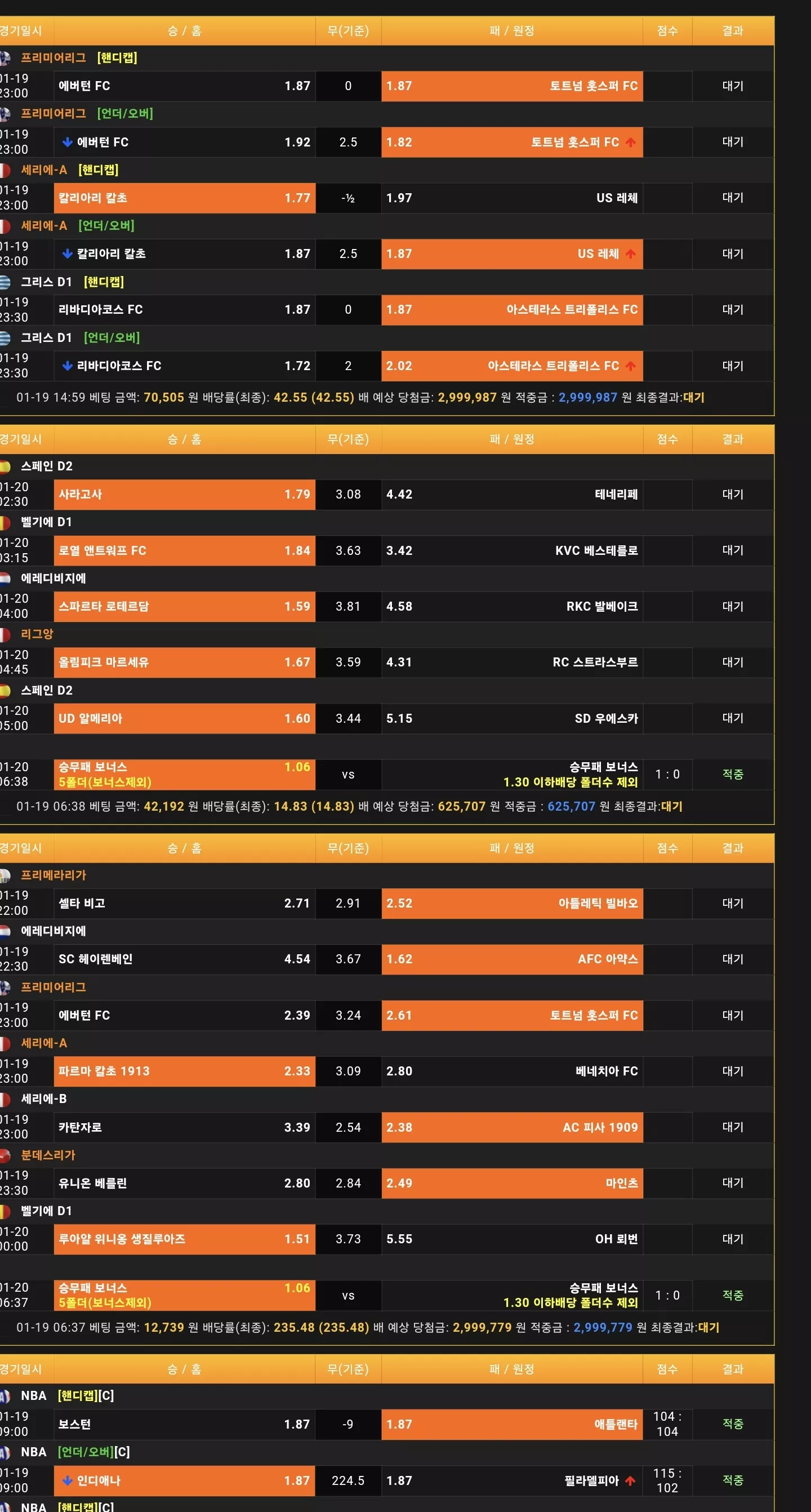Click the 42.55 (42.55) final odds value
This screenshot has width=811, height=1512.
(x=314, y=397)
